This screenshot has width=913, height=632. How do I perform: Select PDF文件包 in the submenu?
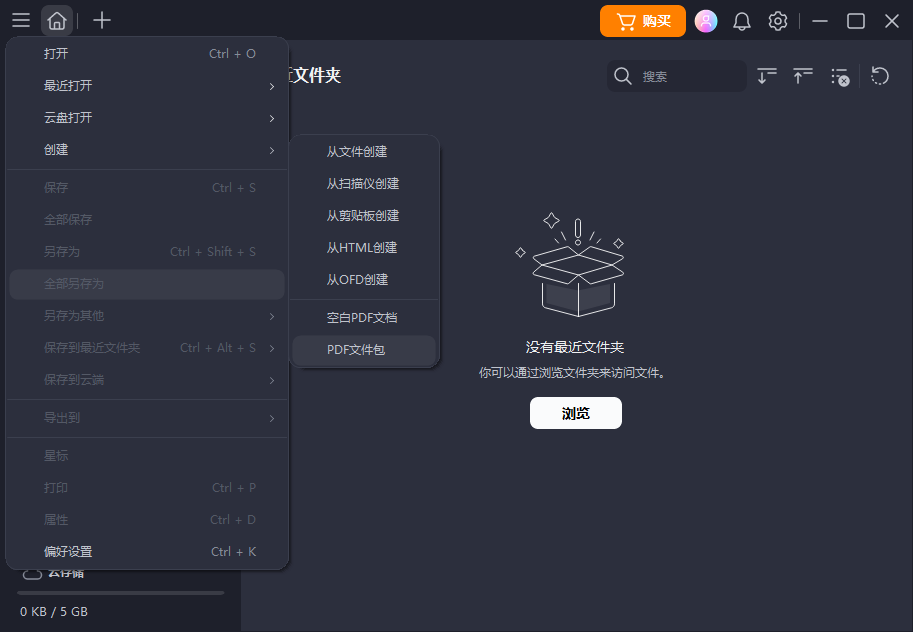364,349
